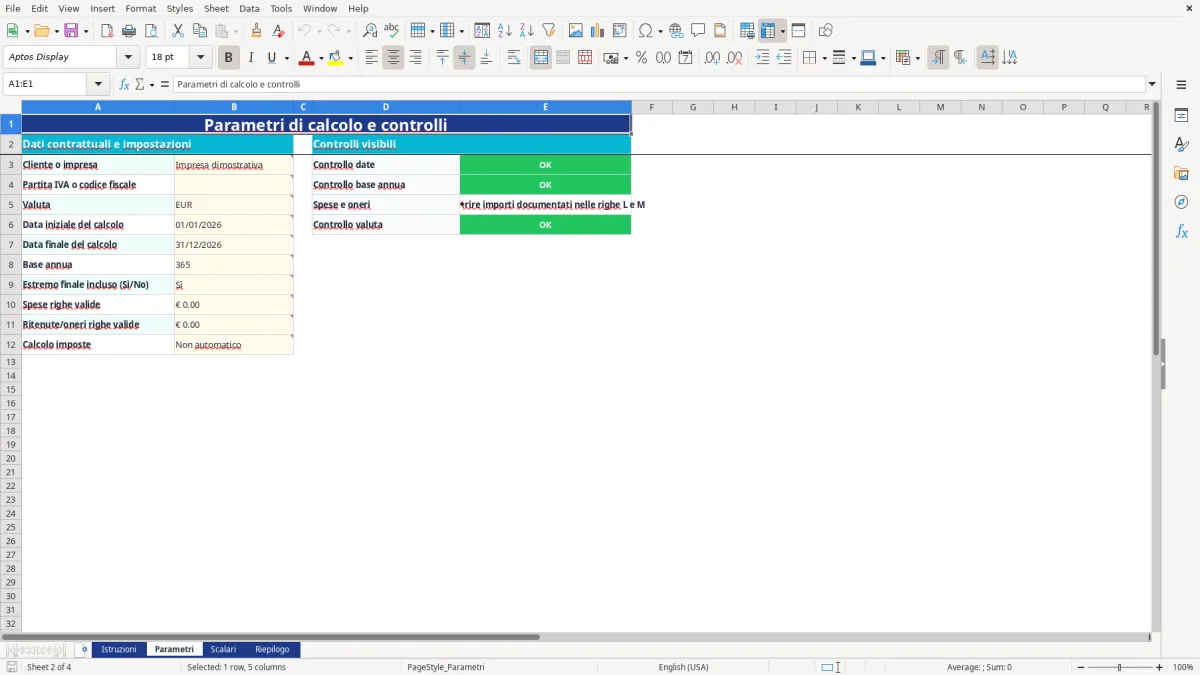The height and width of the screenshot is (675, 1200).
Task: Click the Insert Image icon
Action: tap(576, 31)
